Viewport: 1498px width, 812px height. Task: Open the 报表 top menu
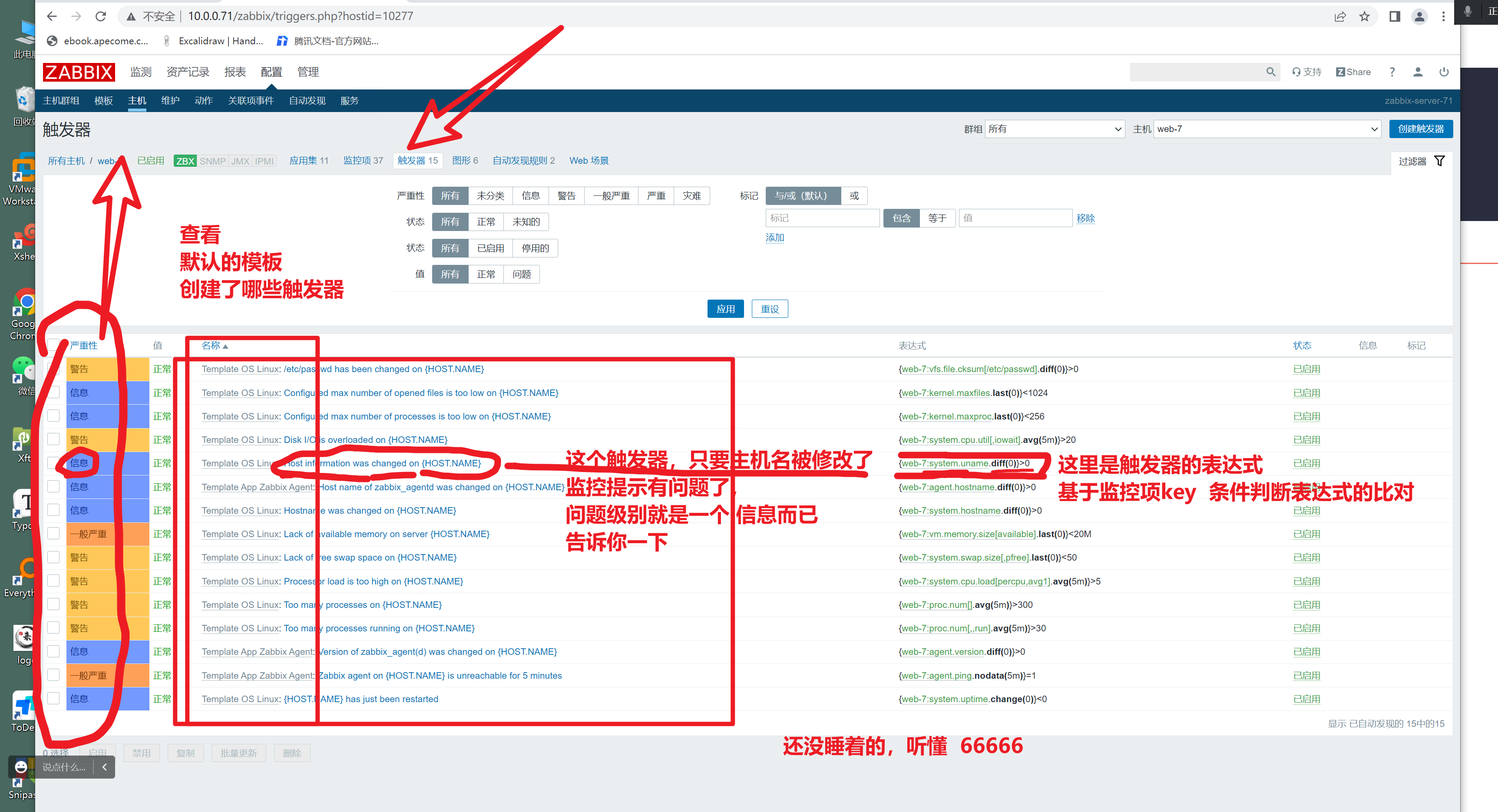click(235, 72)
